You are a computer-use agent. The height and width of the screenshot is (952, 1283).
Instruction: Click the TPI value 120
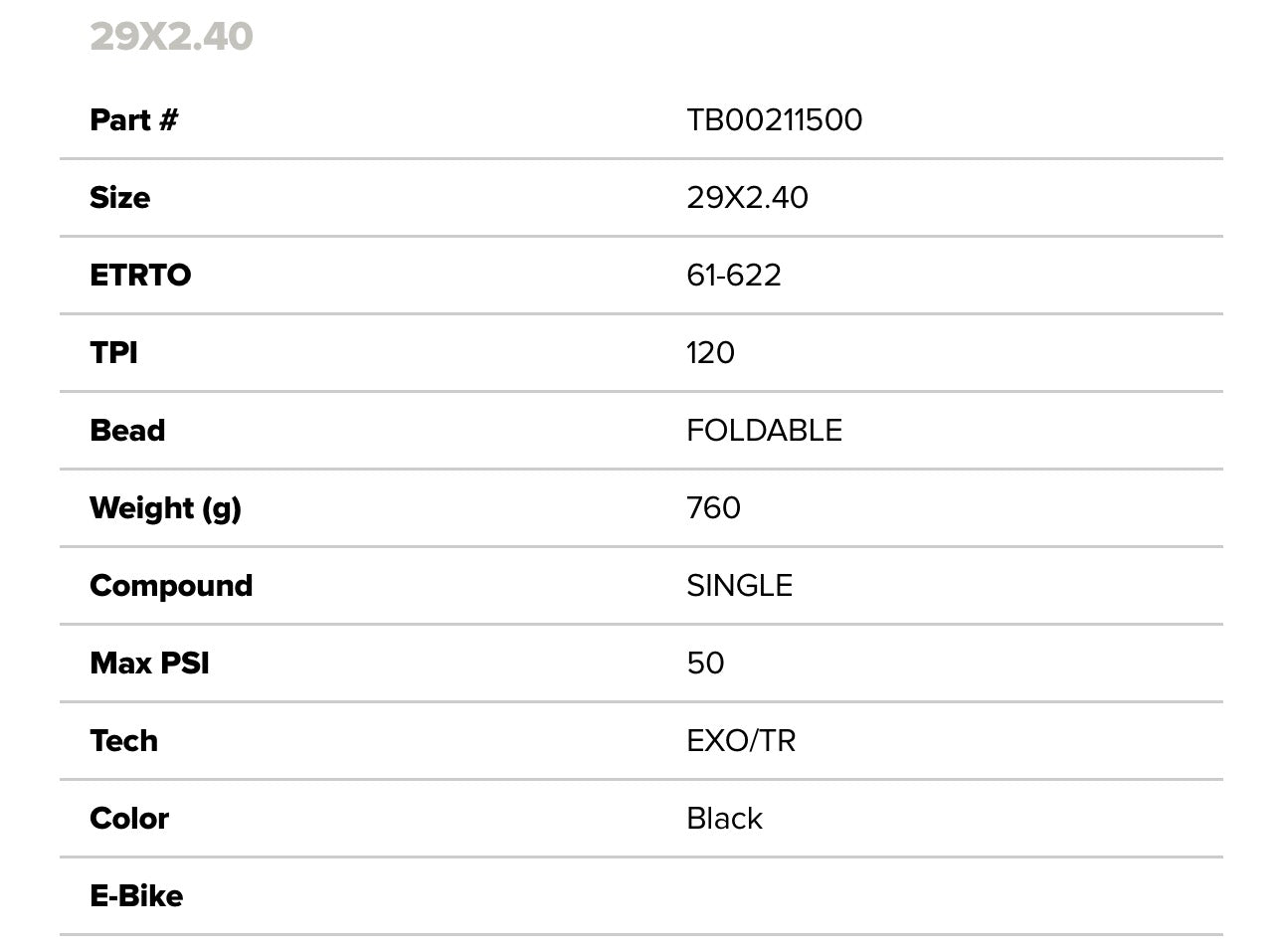[710, 353]
